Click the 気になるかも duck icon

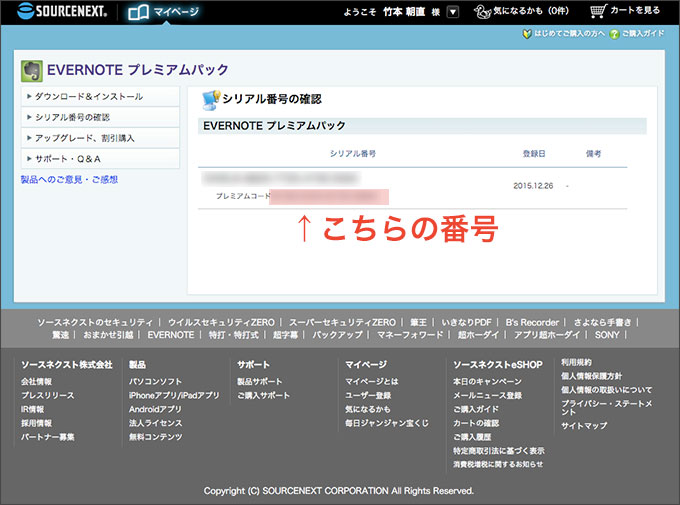click(482, 12)
